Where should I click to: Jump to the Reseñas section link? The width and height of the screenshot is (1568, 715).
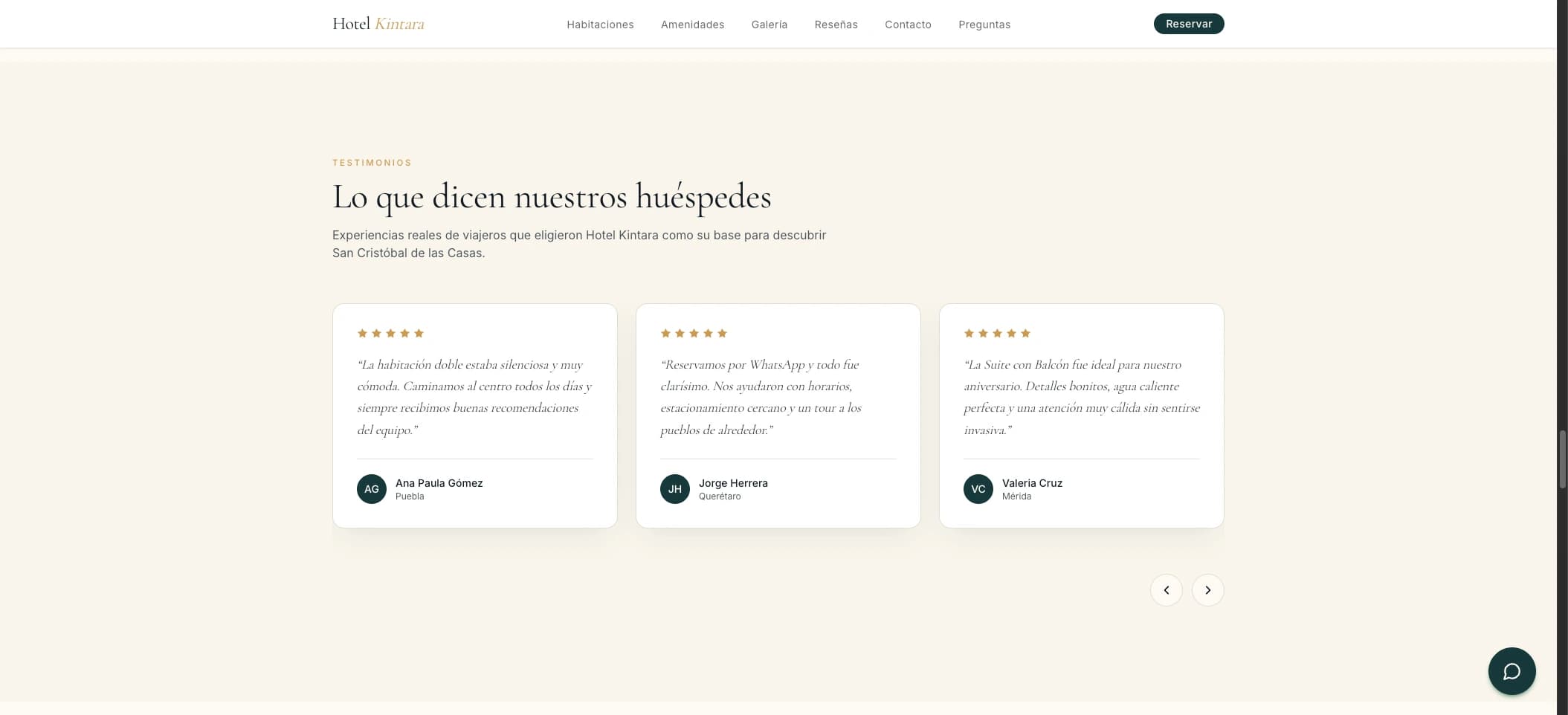click(836, 25)
